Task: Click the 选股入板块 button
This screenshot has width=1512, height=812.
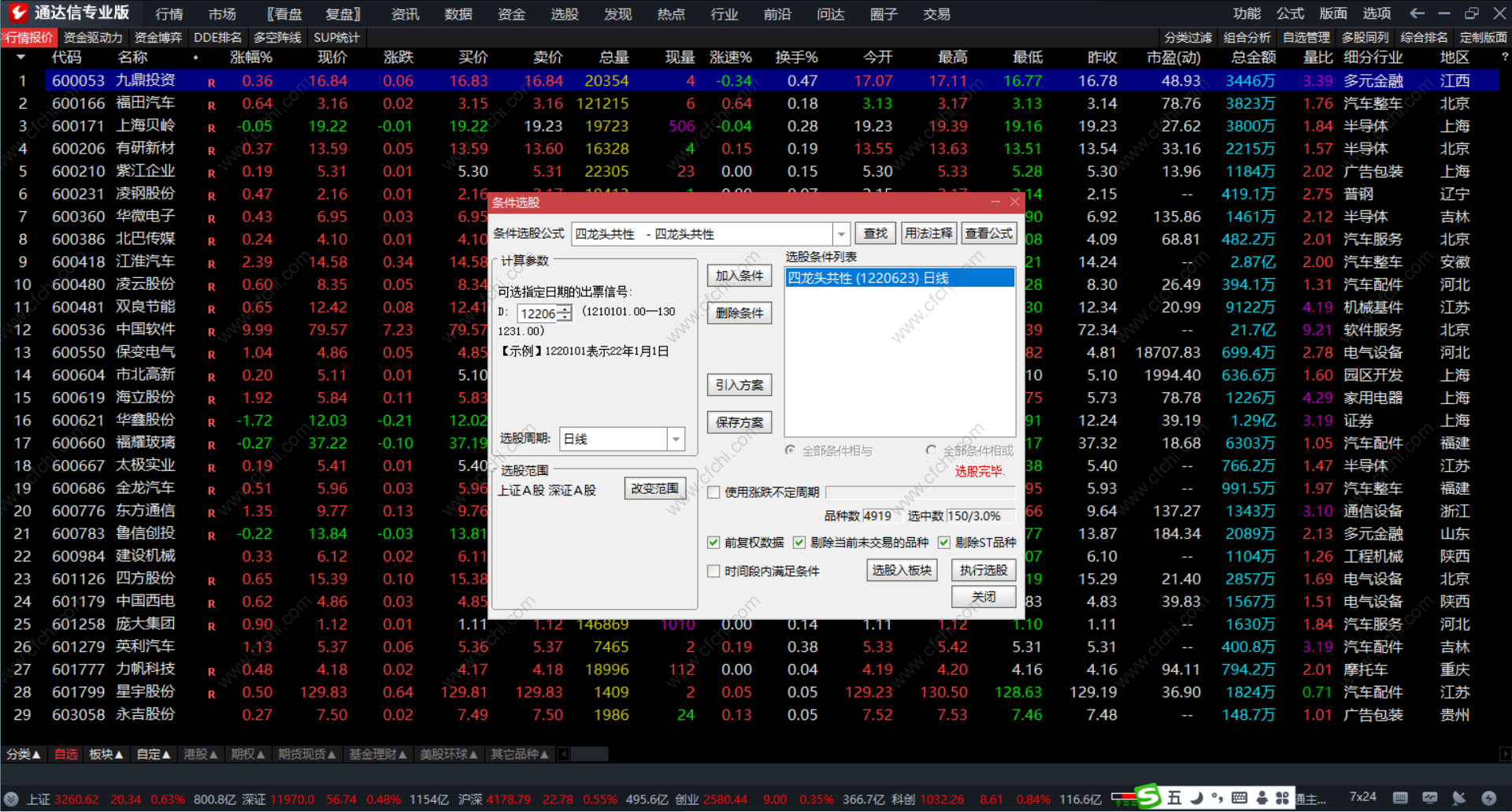Action: click(x=902, y=570)
